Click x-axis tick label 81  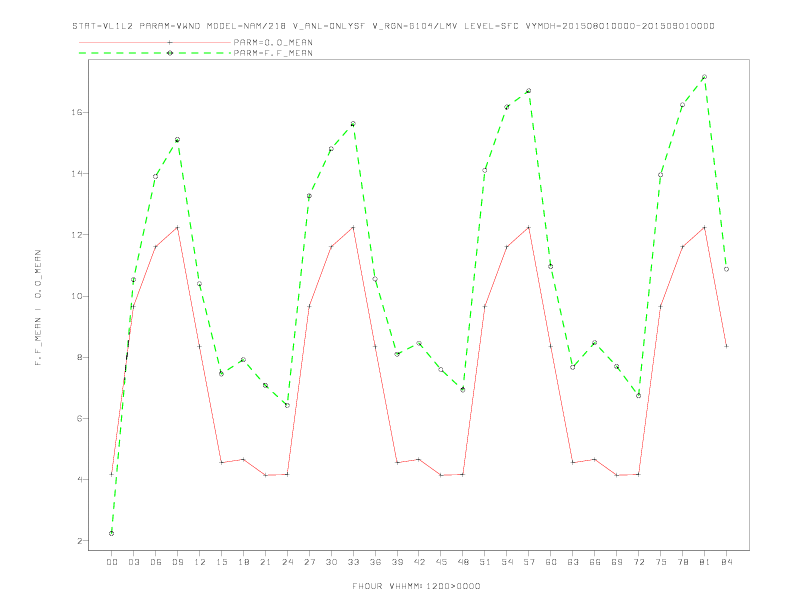[x=705, y=562]
